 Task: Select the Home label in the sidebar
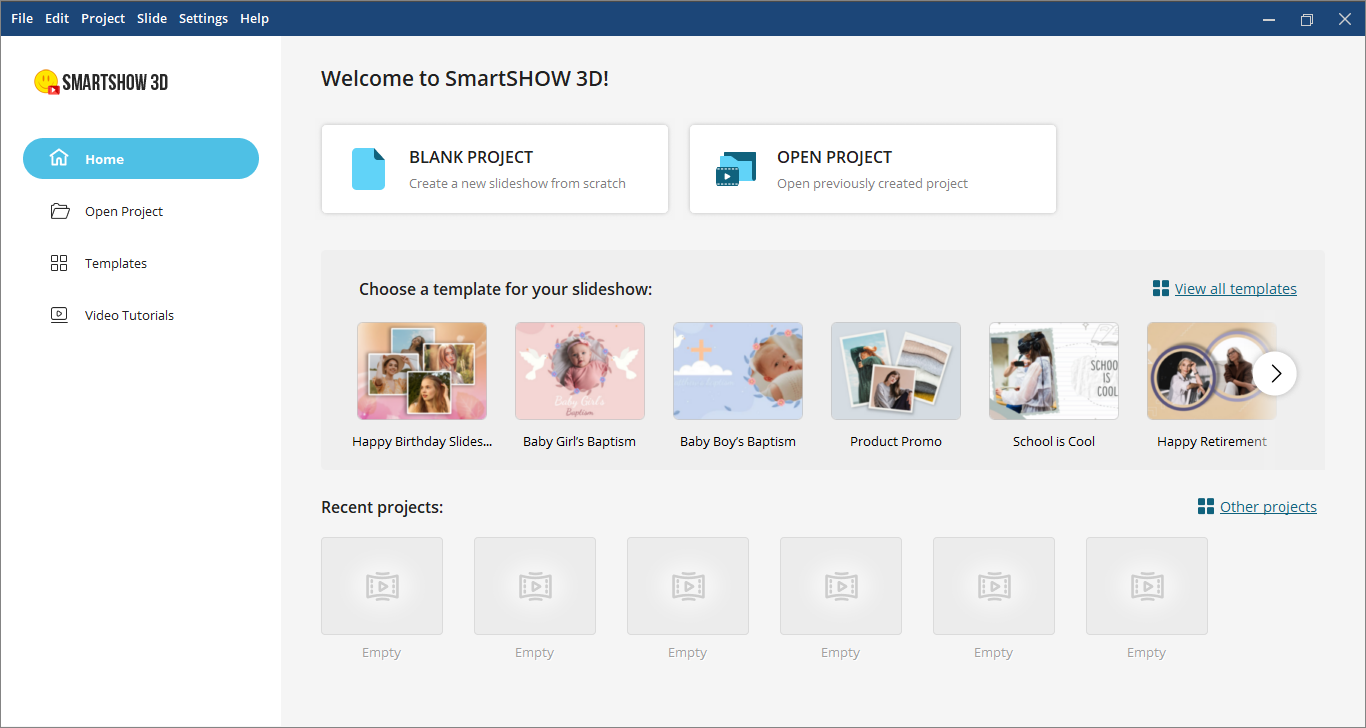(104, 159)
